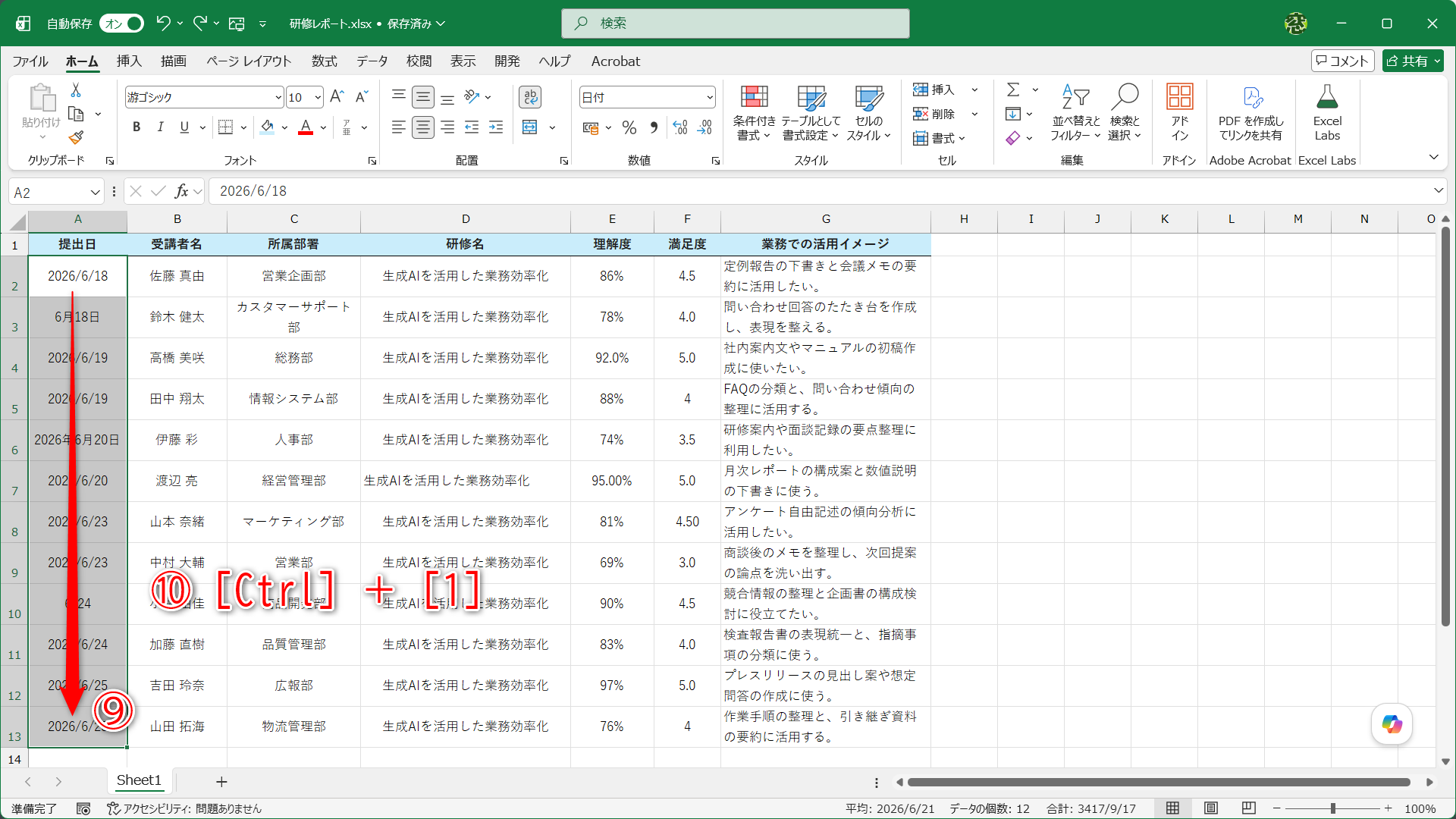Open Add-ins (アドイン) icon
This screenshot has height=819, width=1456.
tap(1179, 112)
